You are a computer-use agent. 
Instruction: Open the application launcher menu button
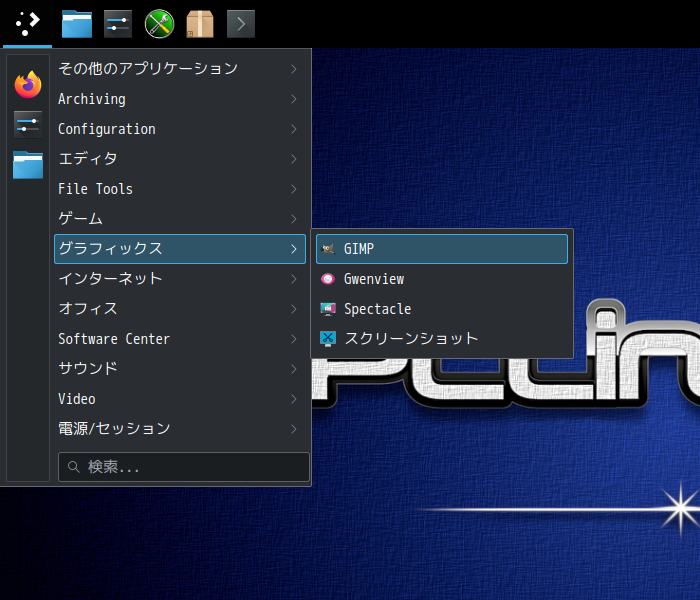[x=27, y=24]
